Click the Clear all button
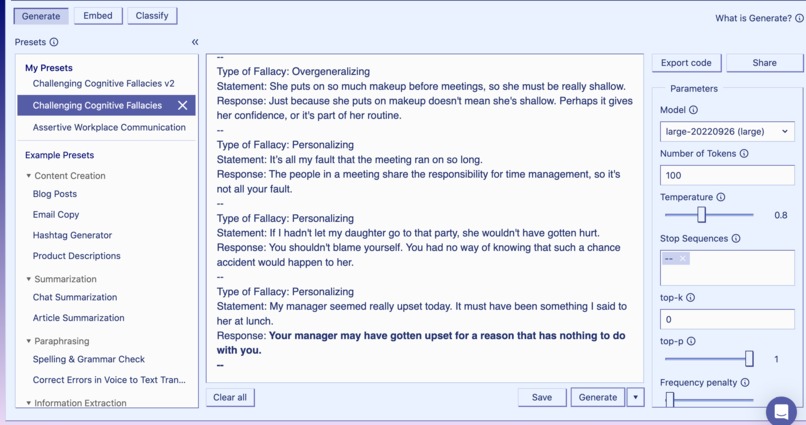Image resolution: width=806 pixels, height=425 pixels. point(230,397)
